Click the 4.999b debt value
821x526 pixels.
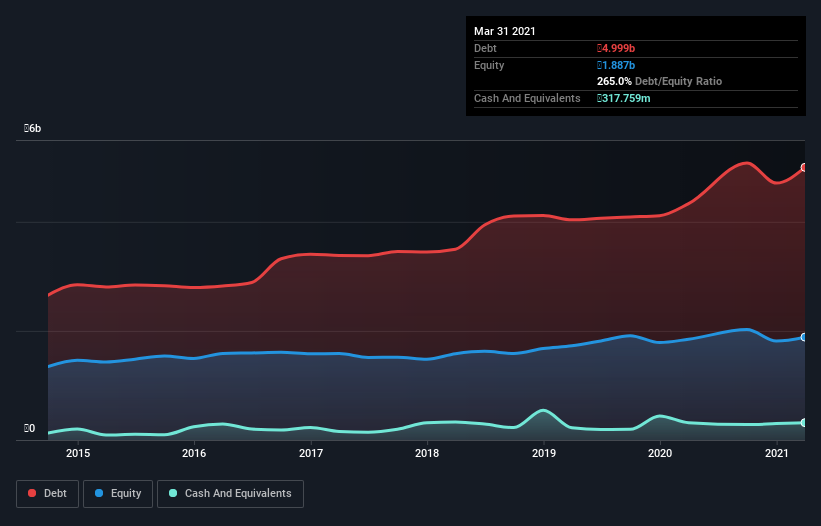pyautogui.click(x=616, y=48)
